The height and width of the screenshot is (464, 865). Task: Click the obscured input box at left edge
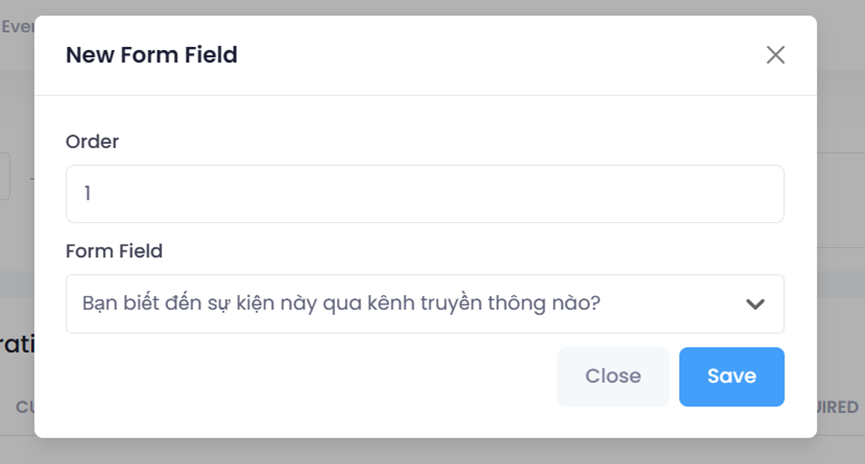tap(5, 176)
